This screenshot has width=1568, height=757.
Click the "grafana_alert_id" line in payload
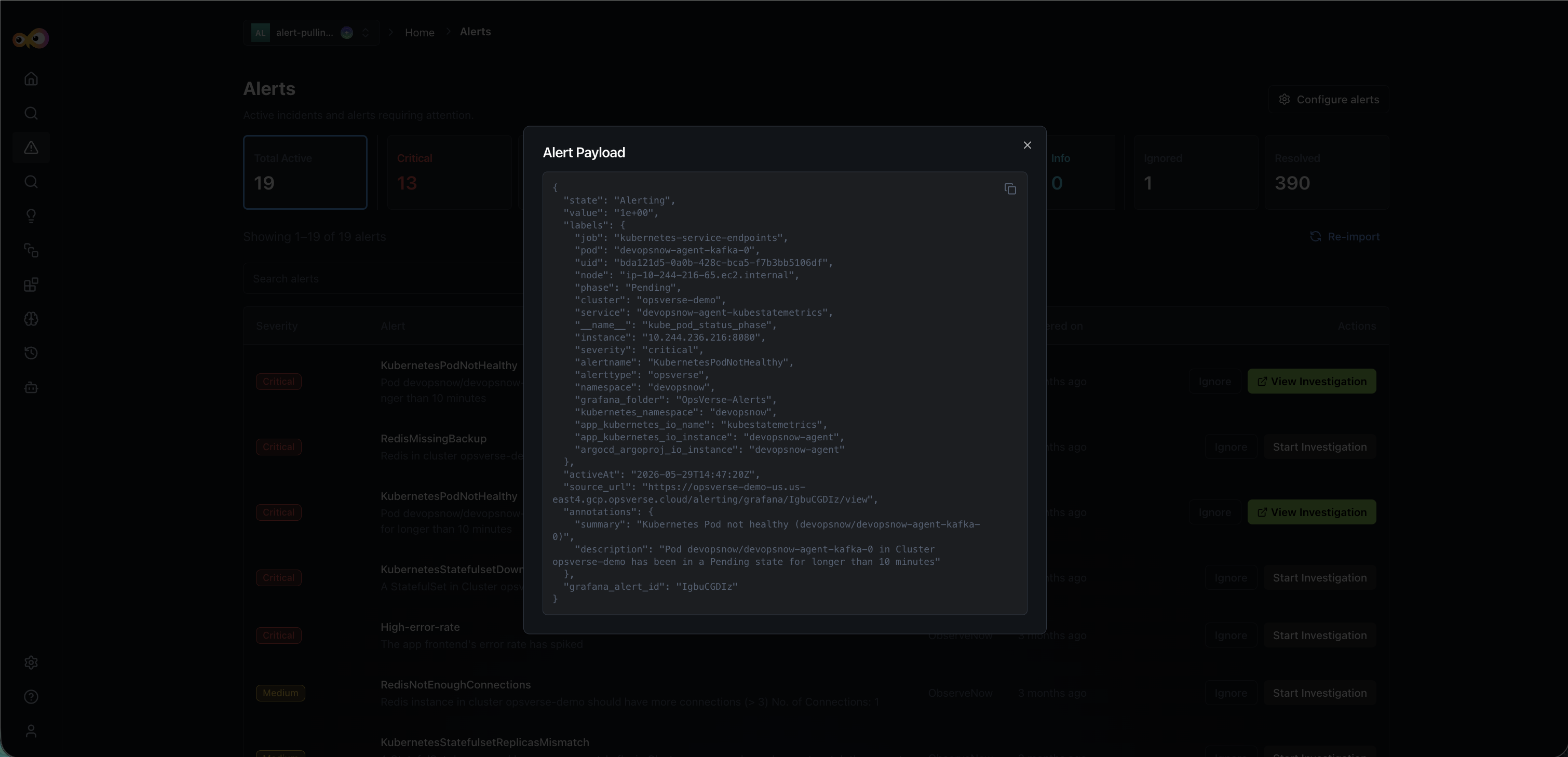click(650, 587)
